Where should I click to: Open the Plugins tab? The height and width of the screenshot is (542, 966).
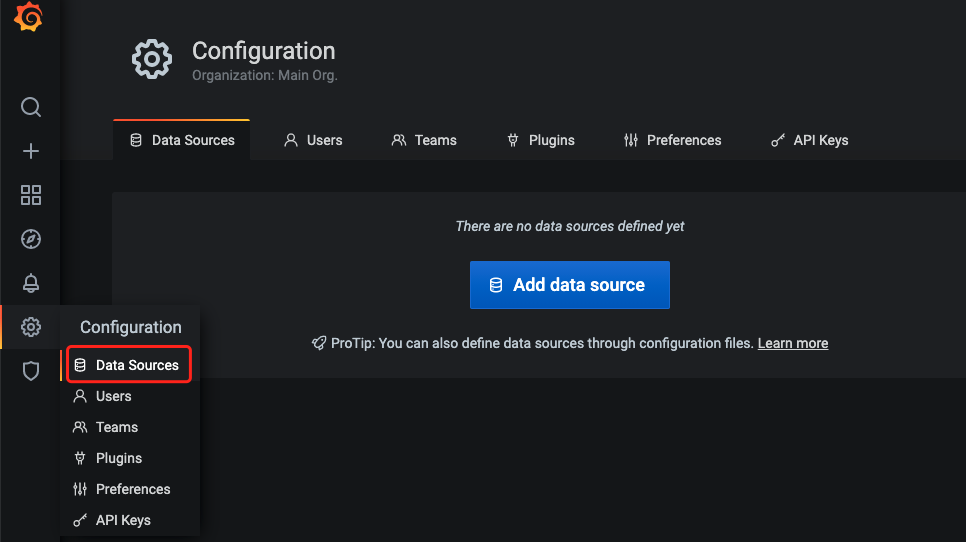(541, 140)
